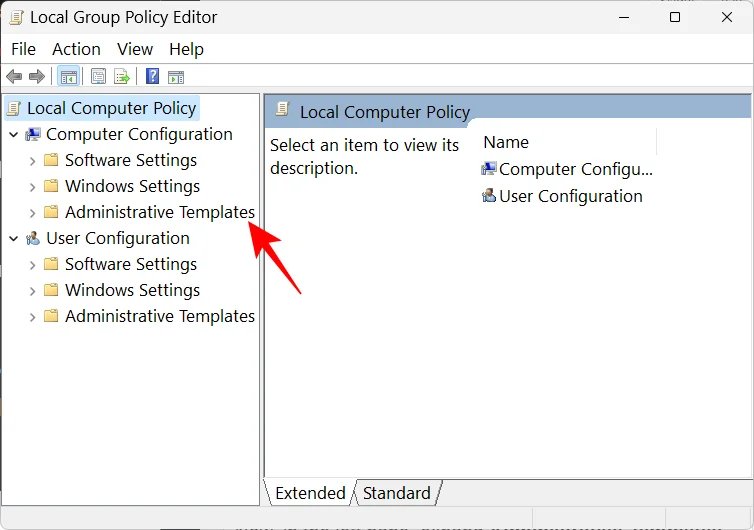The image size is (754, 530).
Task: Toggle the Show/Hide Console Tree toolbar icon
Action: [69, 76]
